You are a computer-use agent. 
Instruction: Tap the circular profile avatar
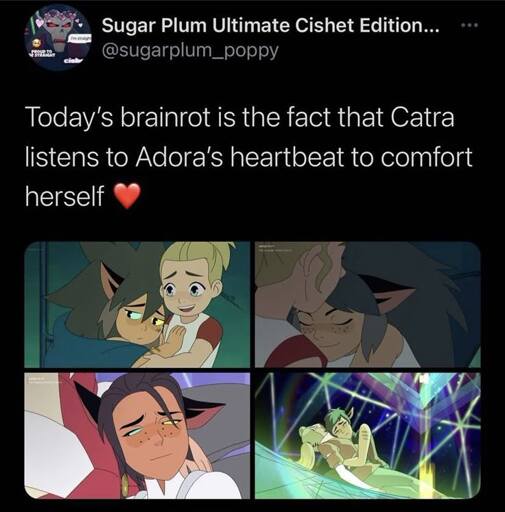click(58, 38)
